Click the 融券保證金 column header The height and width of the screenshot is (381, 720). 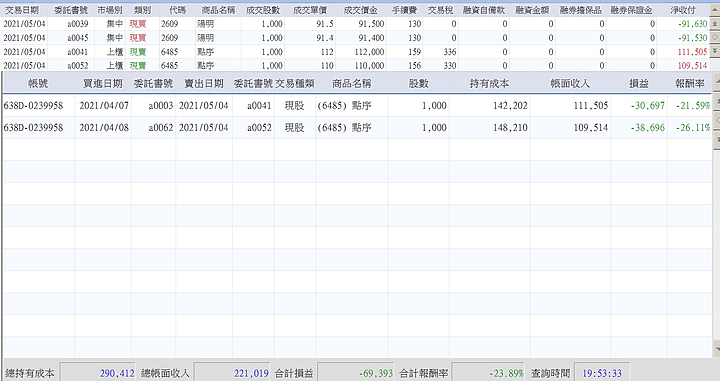click(631, 10)
